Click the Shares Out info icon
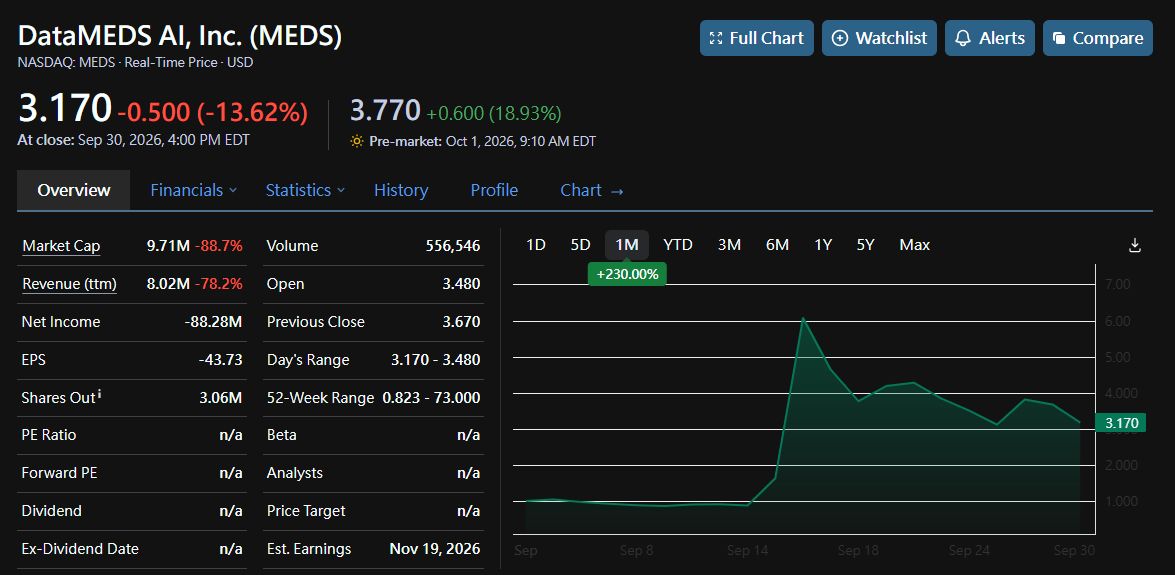This screenshot has width=1175, height=575. click(100, 394)
